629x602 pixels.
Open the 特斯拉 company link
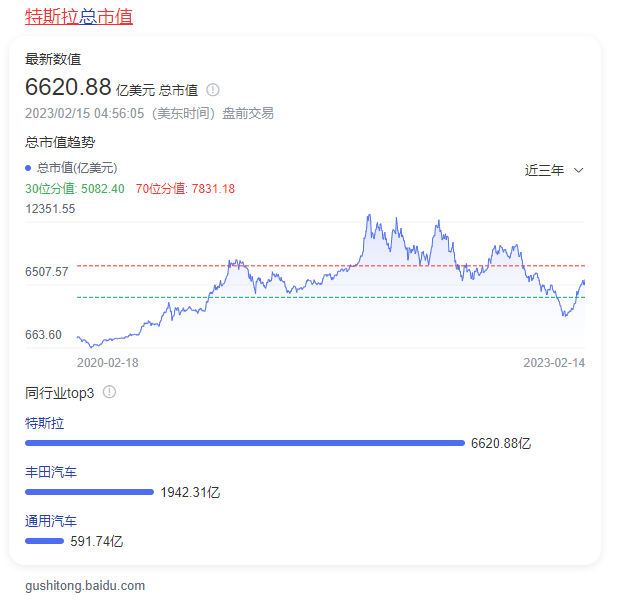[44, 423]
